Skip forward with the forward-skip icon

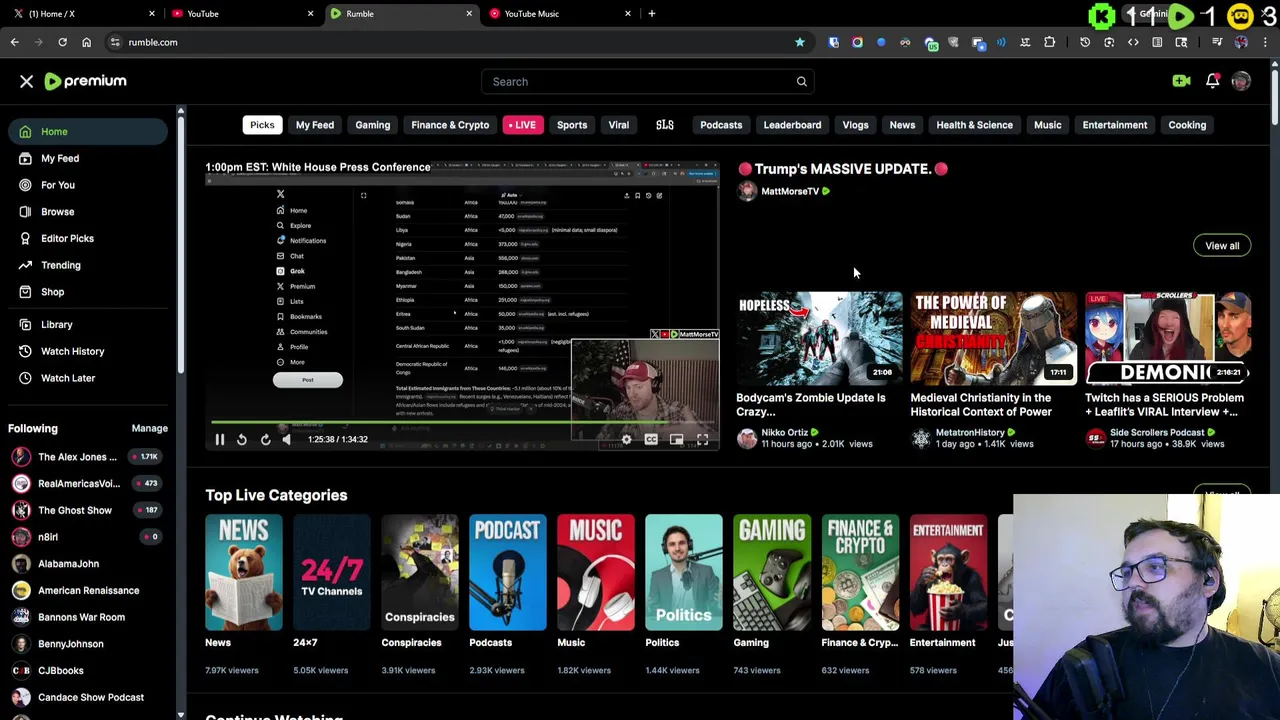pos(265,439)
